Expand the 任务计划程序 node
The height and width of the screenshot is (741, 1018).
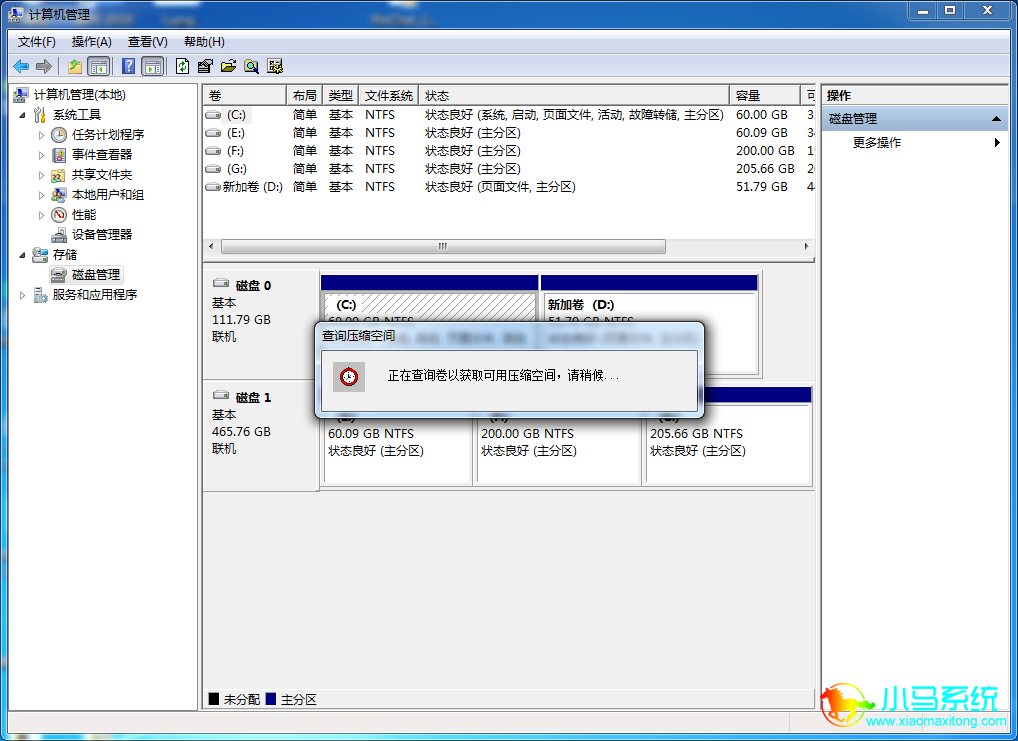point(42,135)
